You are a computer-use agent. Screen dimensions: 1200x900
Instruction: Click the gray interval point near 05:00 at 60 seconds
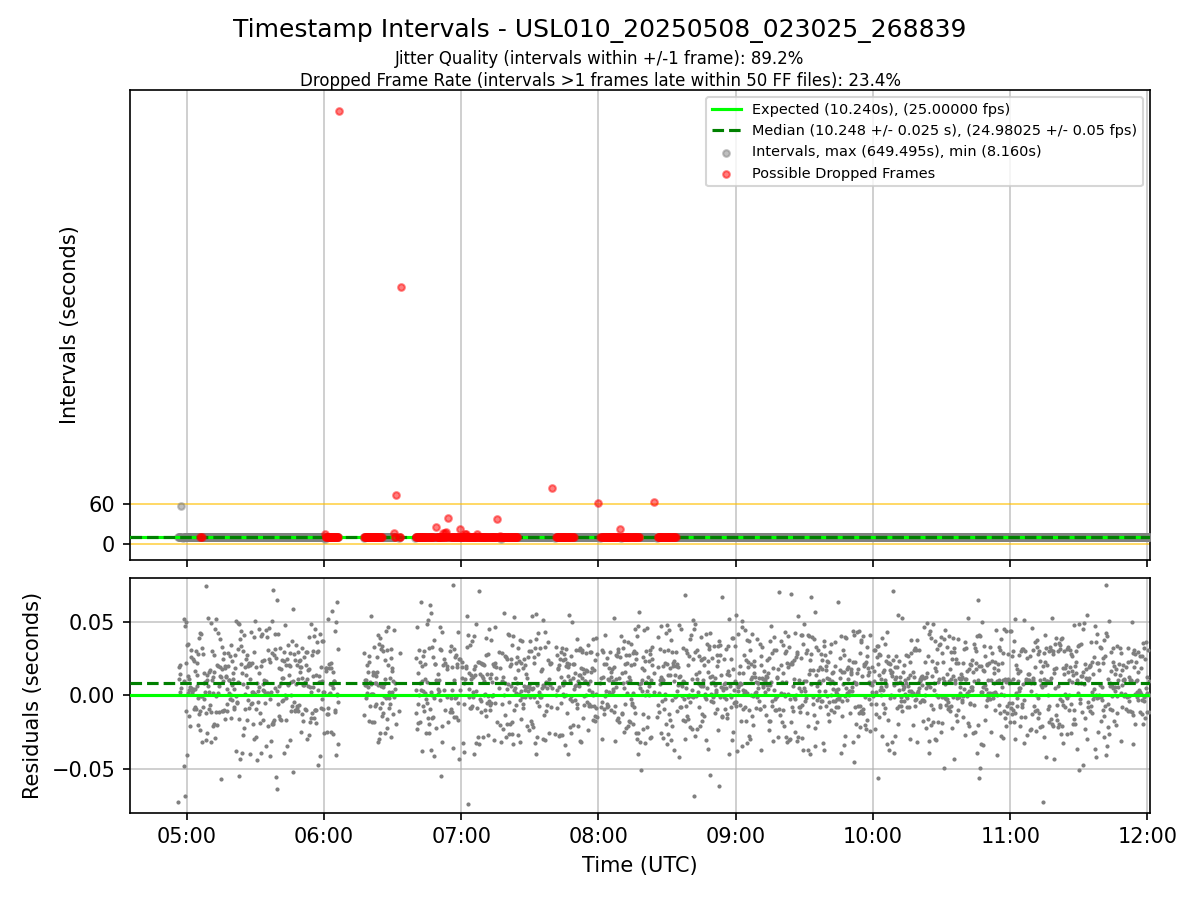[x=181, y=506]
